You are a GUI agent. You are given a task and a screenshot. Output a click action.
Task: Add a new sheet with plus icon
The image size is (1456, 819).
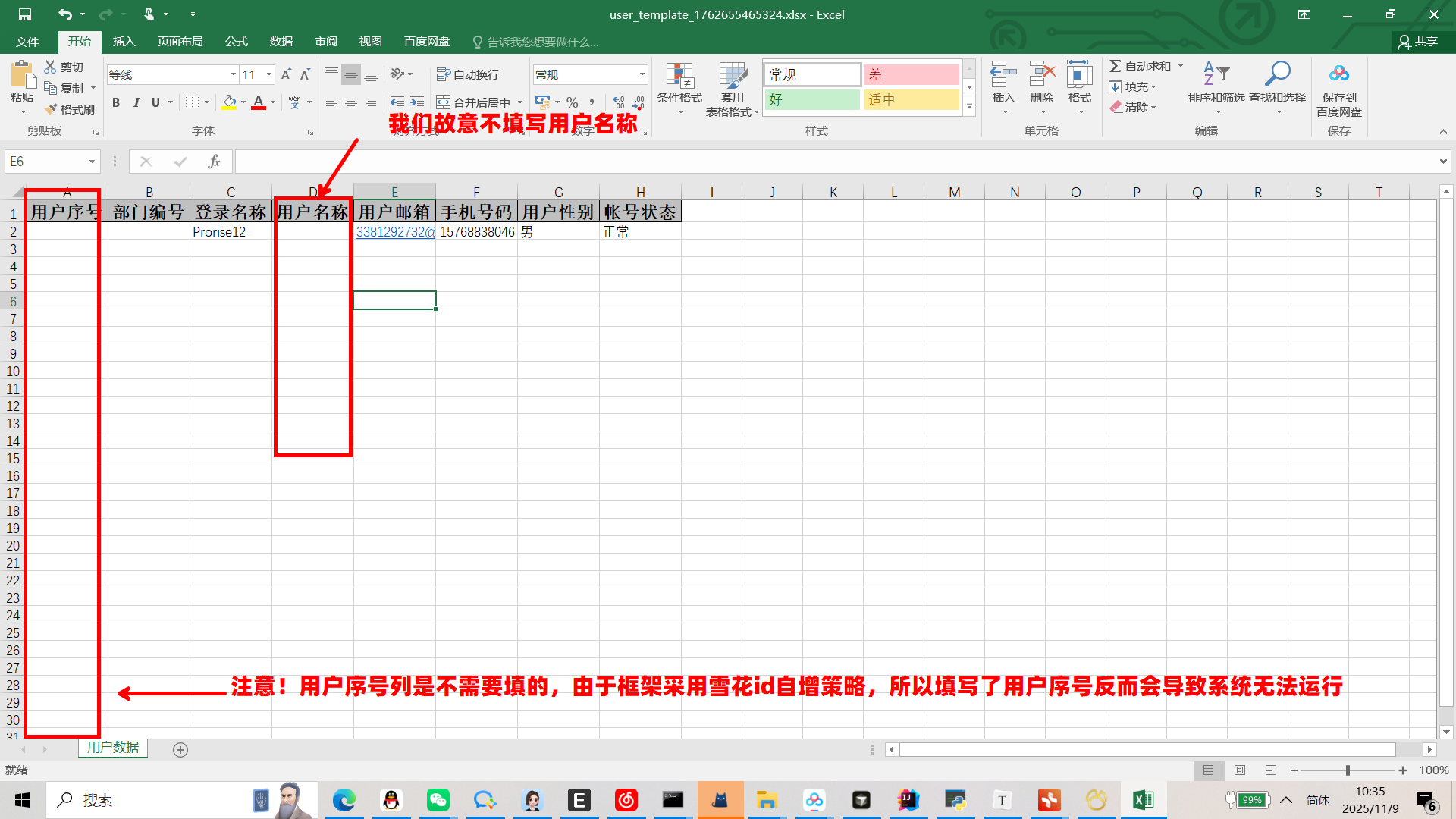pos(180,750)
